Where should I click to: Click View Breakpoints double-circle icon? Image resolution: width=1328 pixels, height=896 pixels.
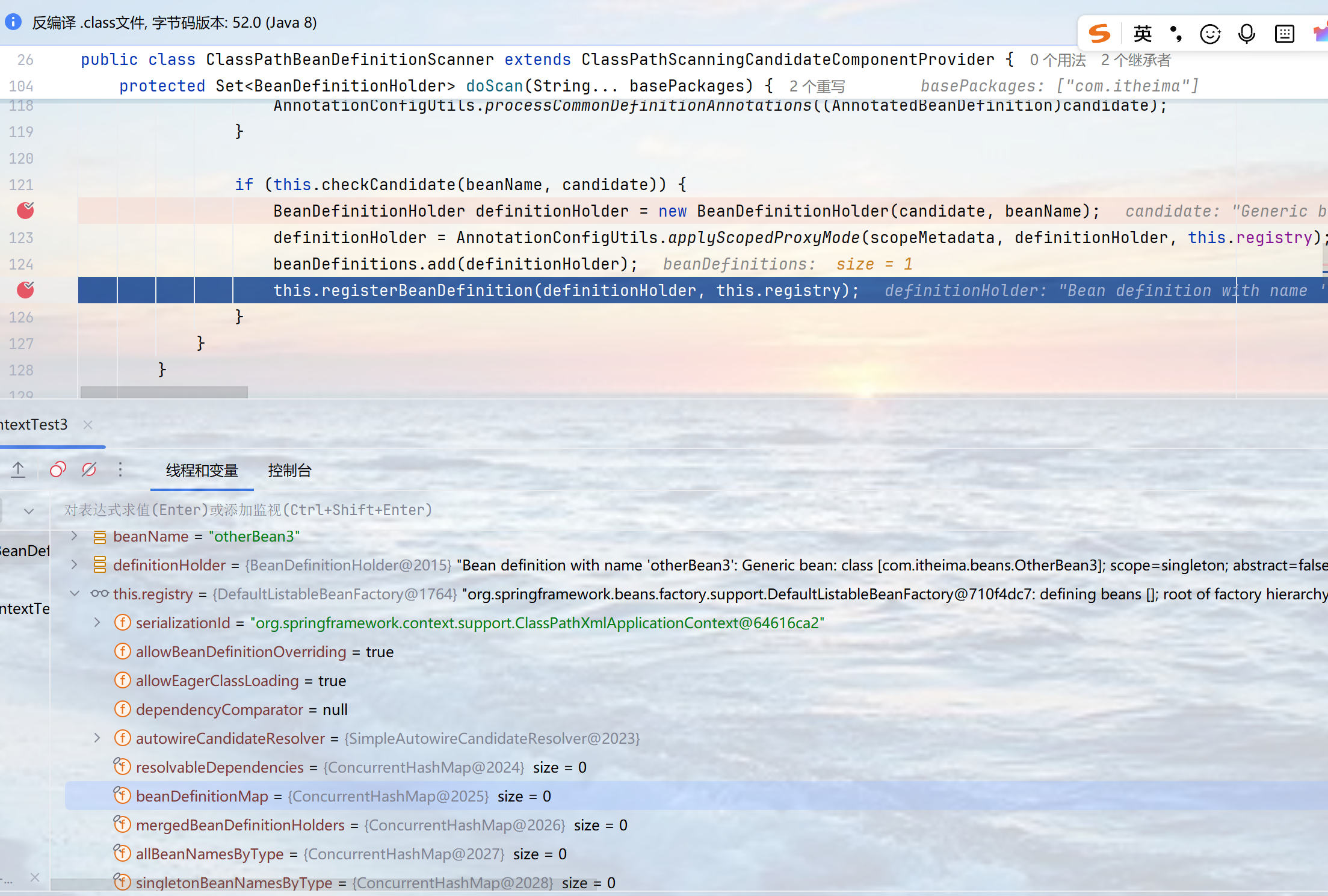click(x=58, y=469)
